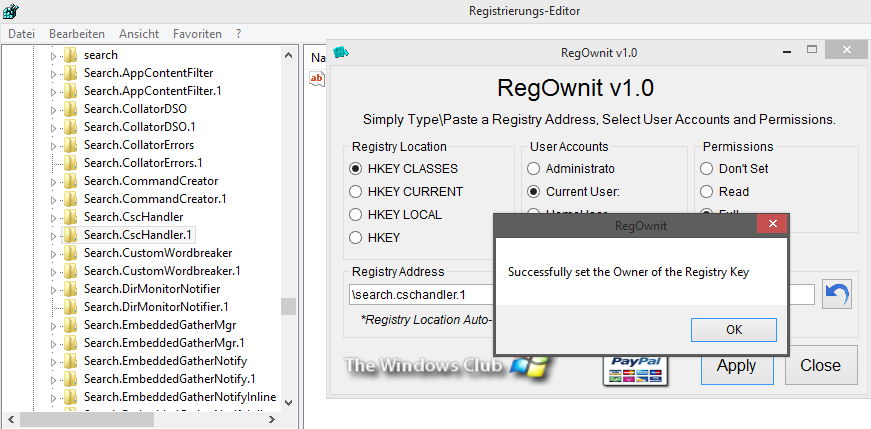Select HKEY CURRENT radio button
This screenshot has height=429, width=871.
pos(355,192)
